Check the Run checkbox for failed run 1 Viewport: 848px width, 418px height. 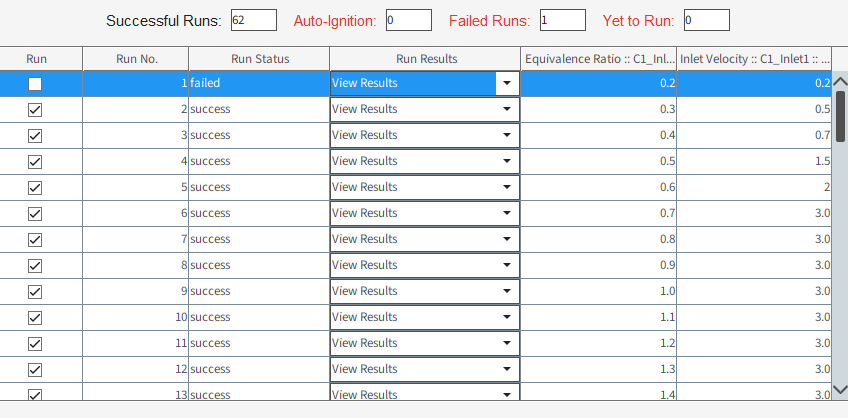(x=35, y=84)
